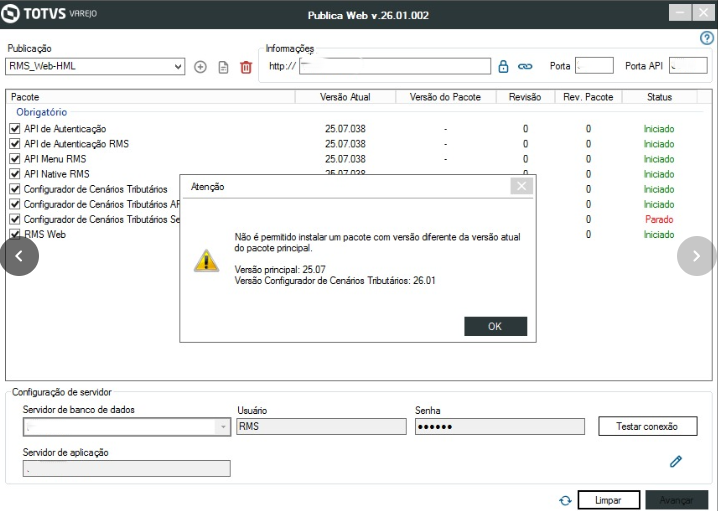718x511 pixels.
Task: Click the http:// URL input field
Action: click(395, 66)
